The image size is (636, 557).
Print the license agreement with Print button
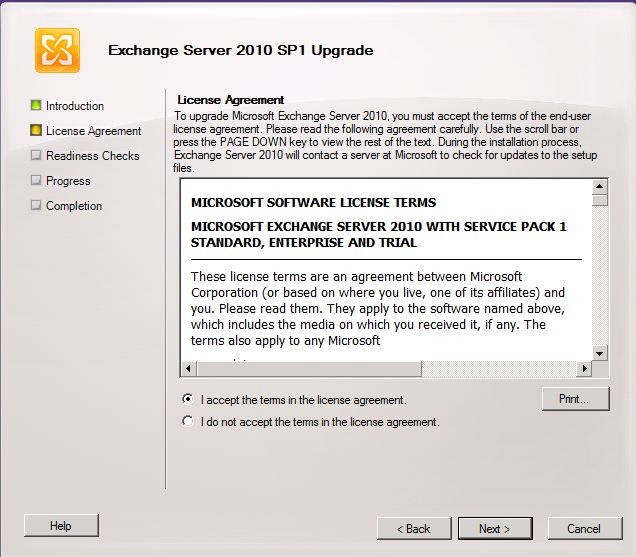[576, 399]
